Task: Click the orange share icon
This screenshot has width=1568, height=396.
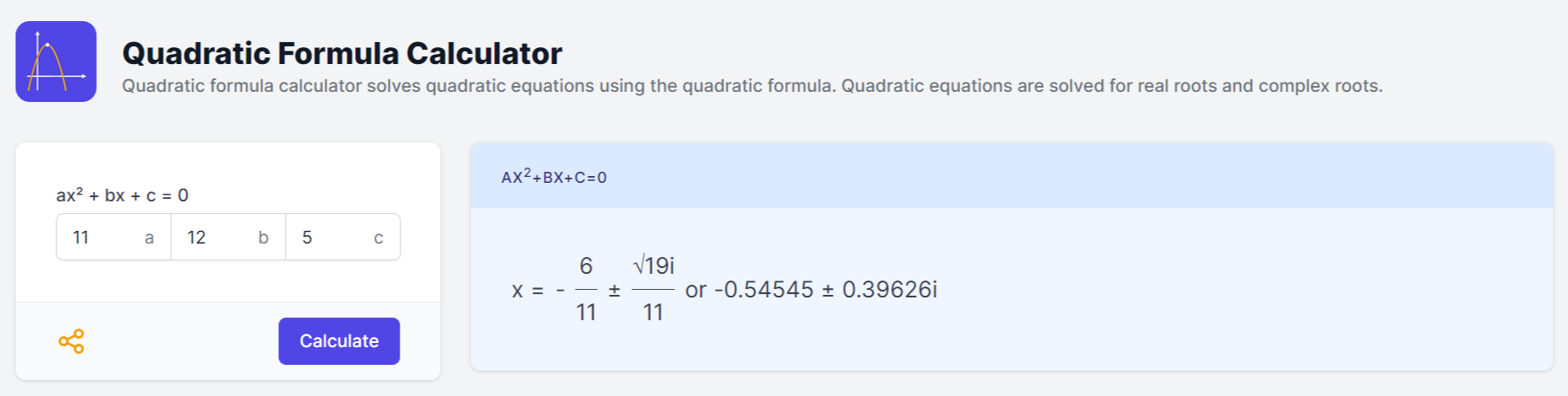Action: point(71,341)
